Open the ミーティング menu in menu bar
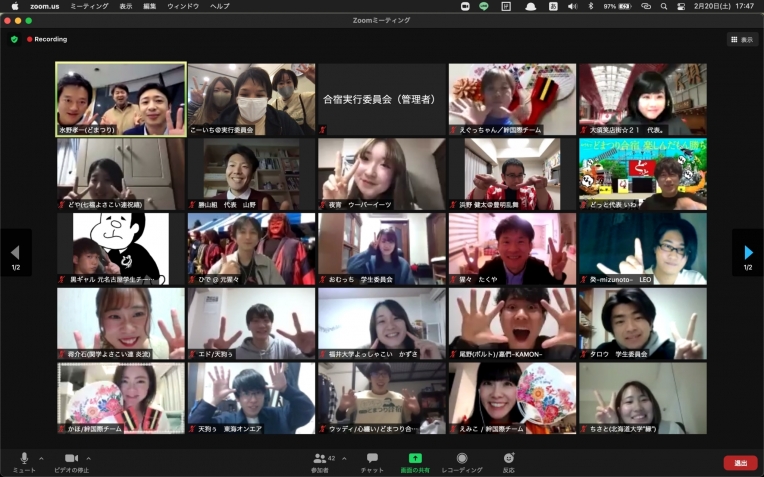The image size is (764, 477). (89, 6)
